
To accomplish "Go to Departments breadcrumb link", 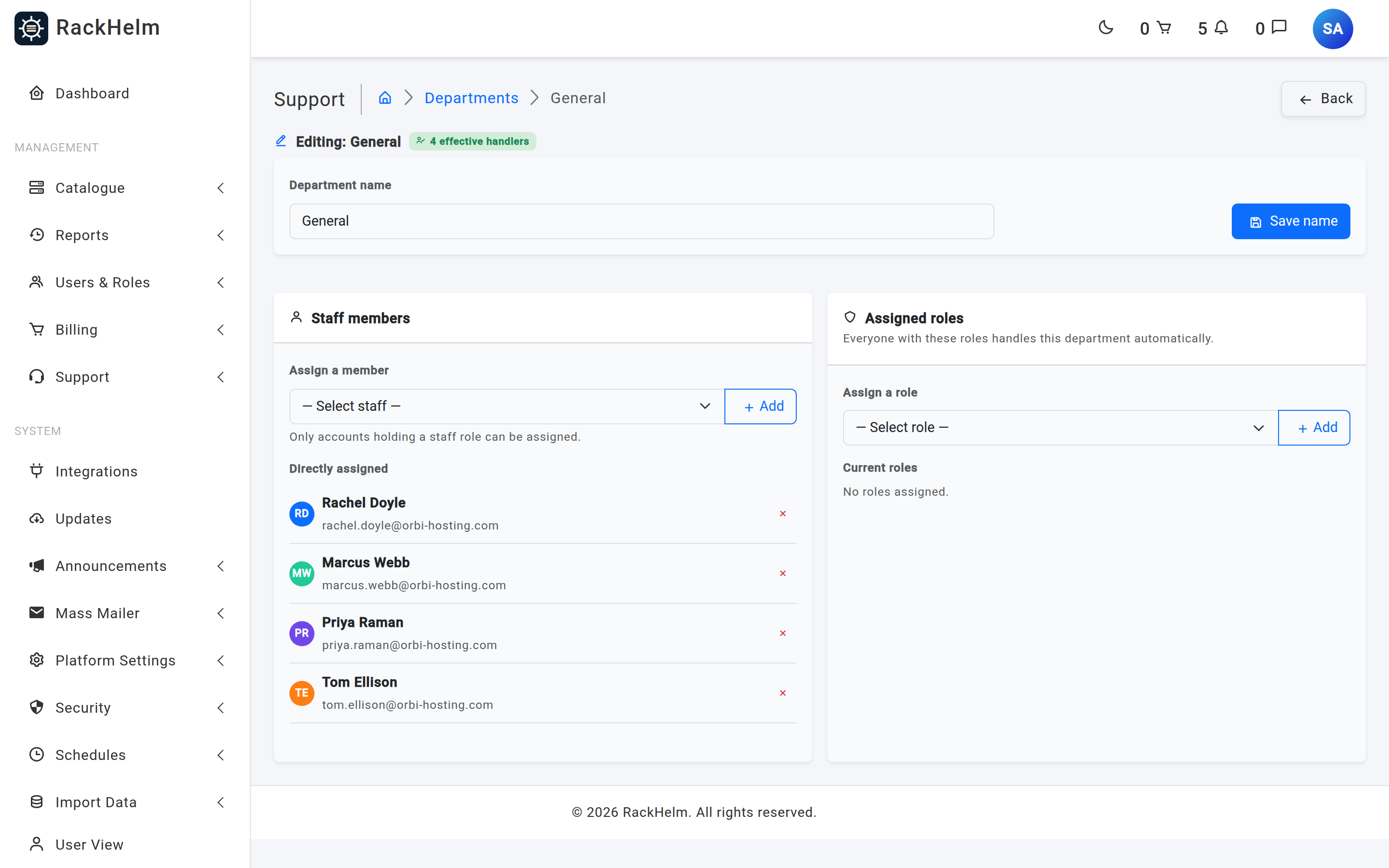I will pyautogui.click(x=471, y=98).
